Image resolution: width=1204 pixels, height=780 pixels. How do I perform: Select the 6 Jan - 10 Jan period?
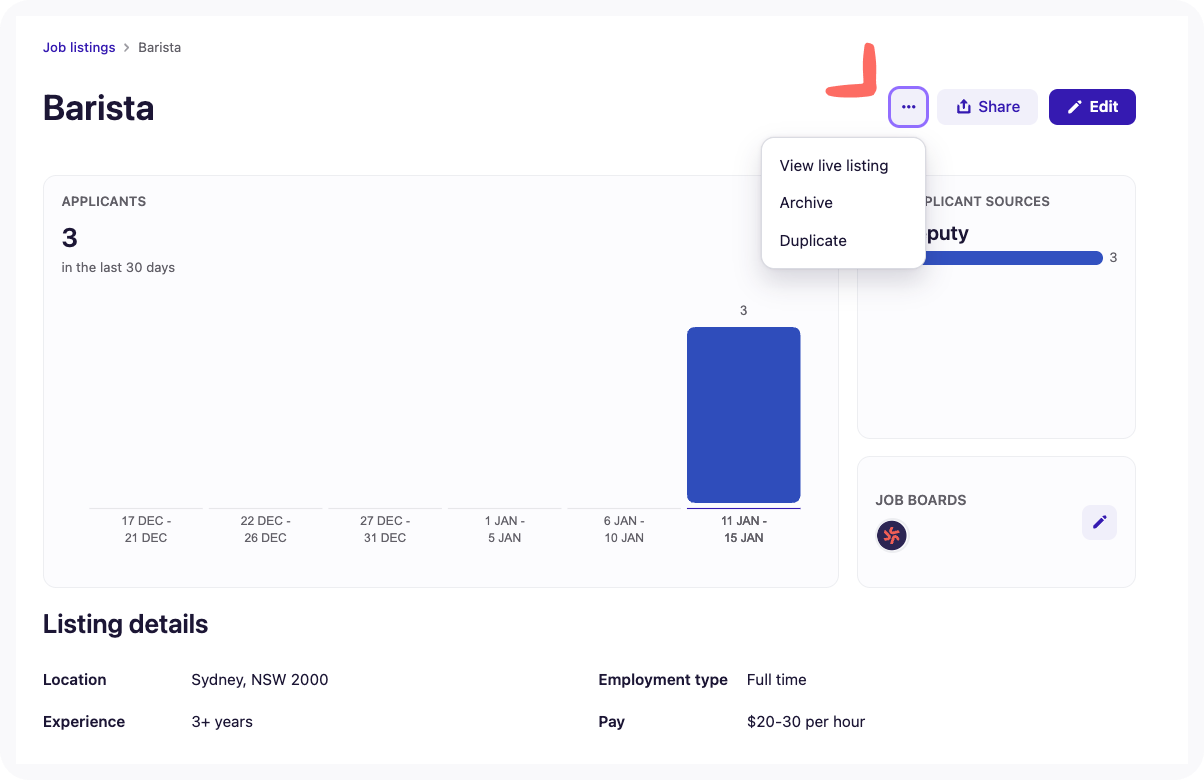[624, 529]
